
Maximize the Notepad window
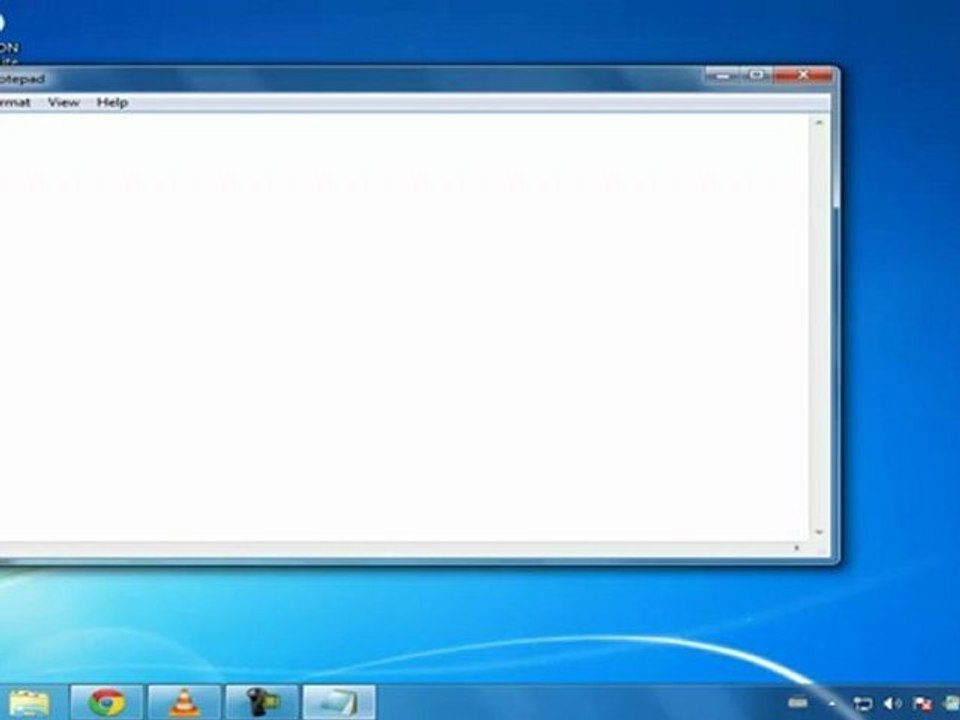click(757, 75)
